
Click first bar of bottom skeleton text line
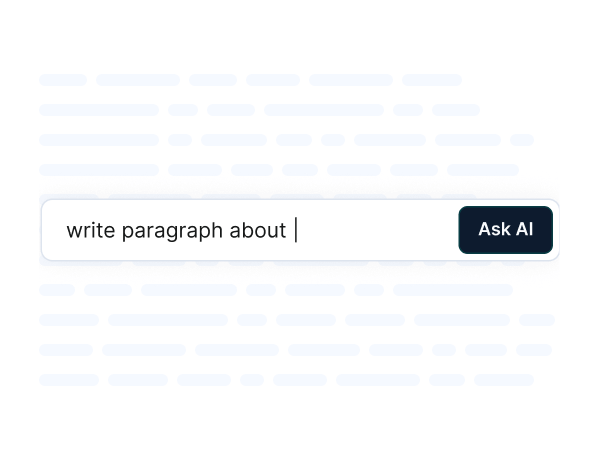pos(69,380)
